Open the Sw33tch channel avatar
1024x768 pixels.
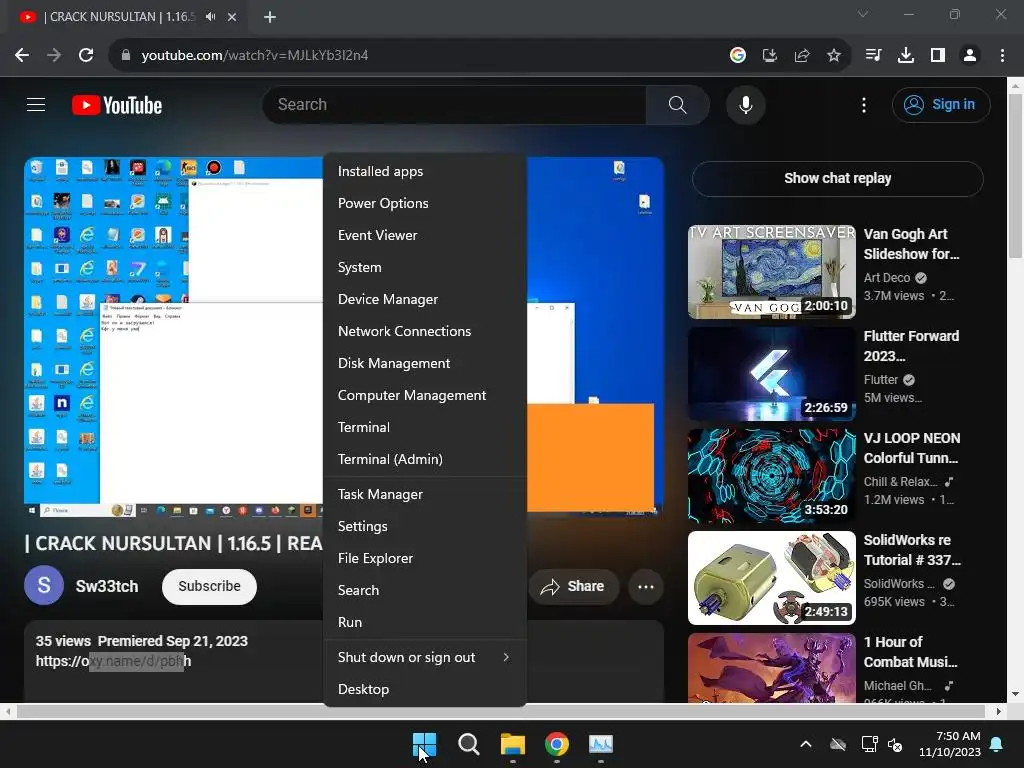tap(44, 585)
